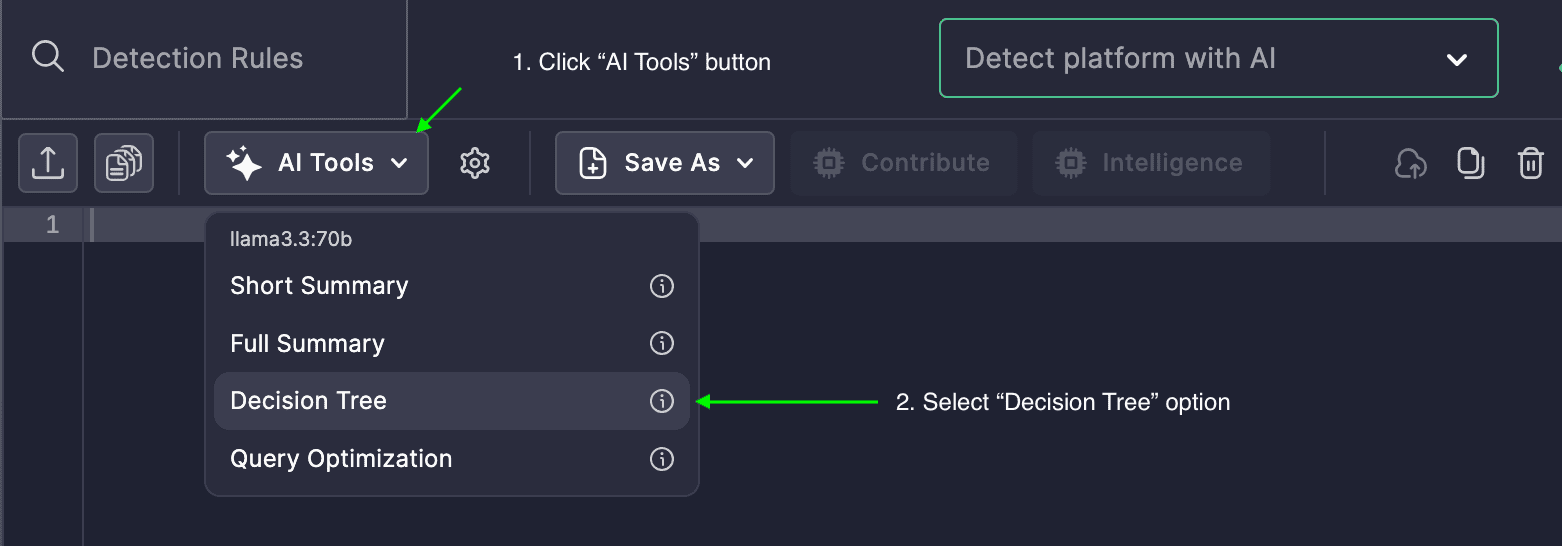The height and width of the screenshot is (546, 1562).
Task: Select the Short Summary menu option
Action: [320, 286]
